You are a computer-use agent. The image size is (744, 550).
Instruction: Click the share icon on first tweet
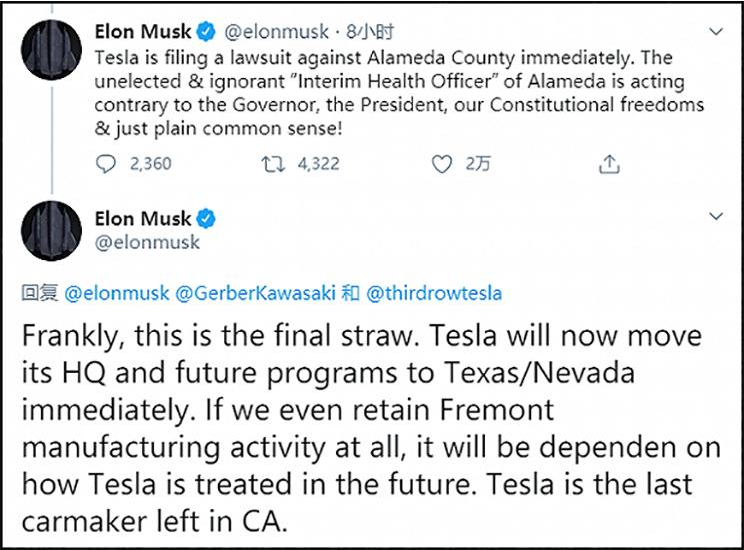tap(610, 164)
